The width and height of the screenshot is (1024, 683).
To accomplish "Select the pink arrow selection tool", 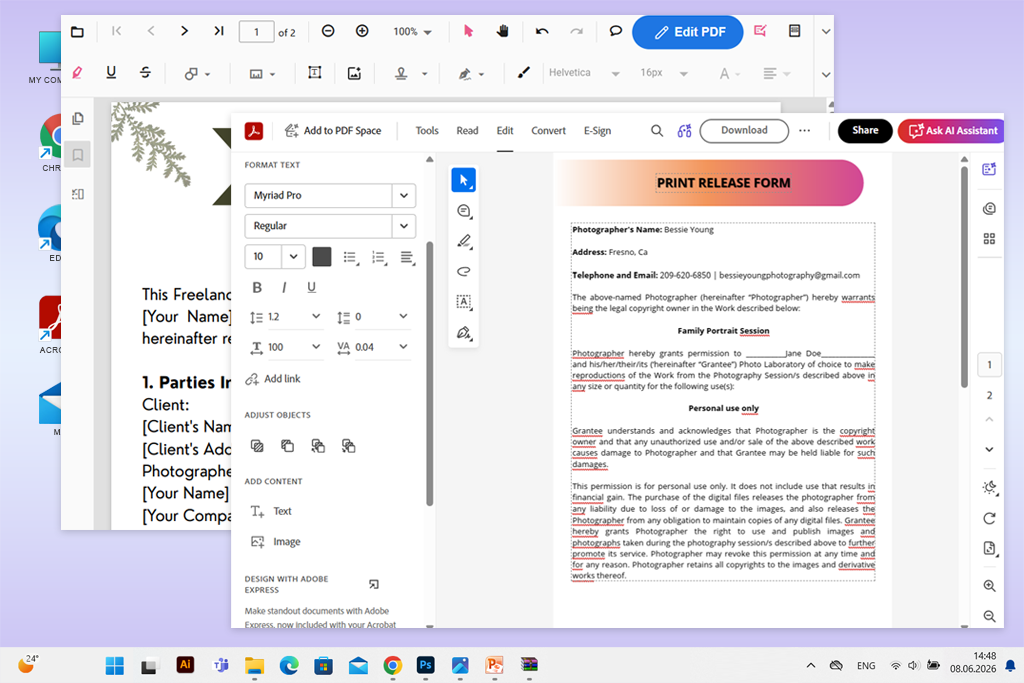I will (x=468, y=31).
